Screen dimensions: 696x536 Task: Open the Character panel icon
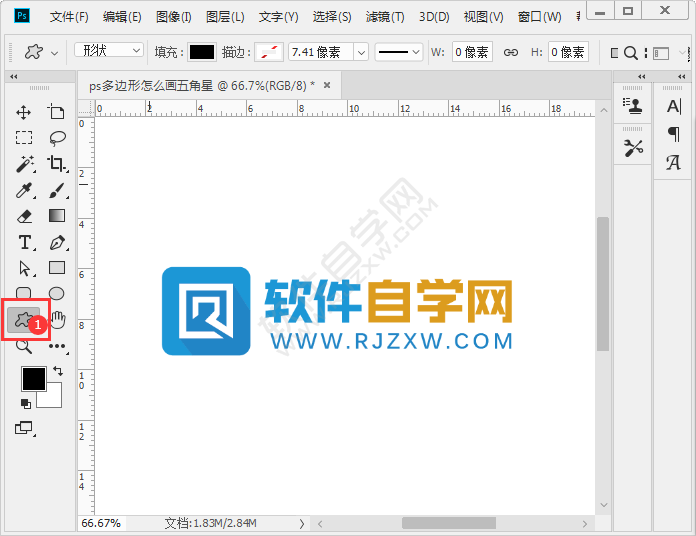(x=674, y=106)
